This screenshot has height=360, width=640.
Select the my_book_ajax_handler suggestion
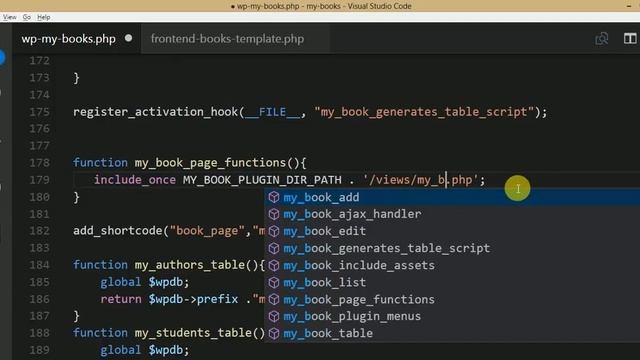click(452, 214)
